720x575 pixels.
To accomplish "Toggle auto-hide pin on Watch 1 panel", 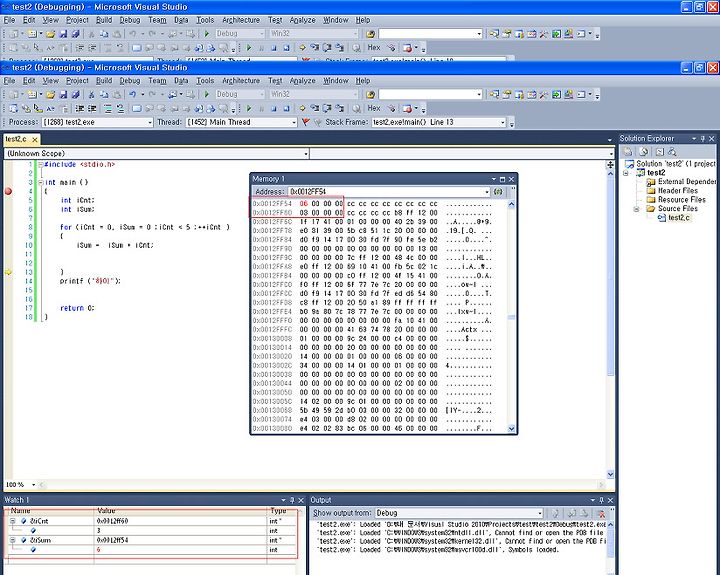I will tap(292, 500).
